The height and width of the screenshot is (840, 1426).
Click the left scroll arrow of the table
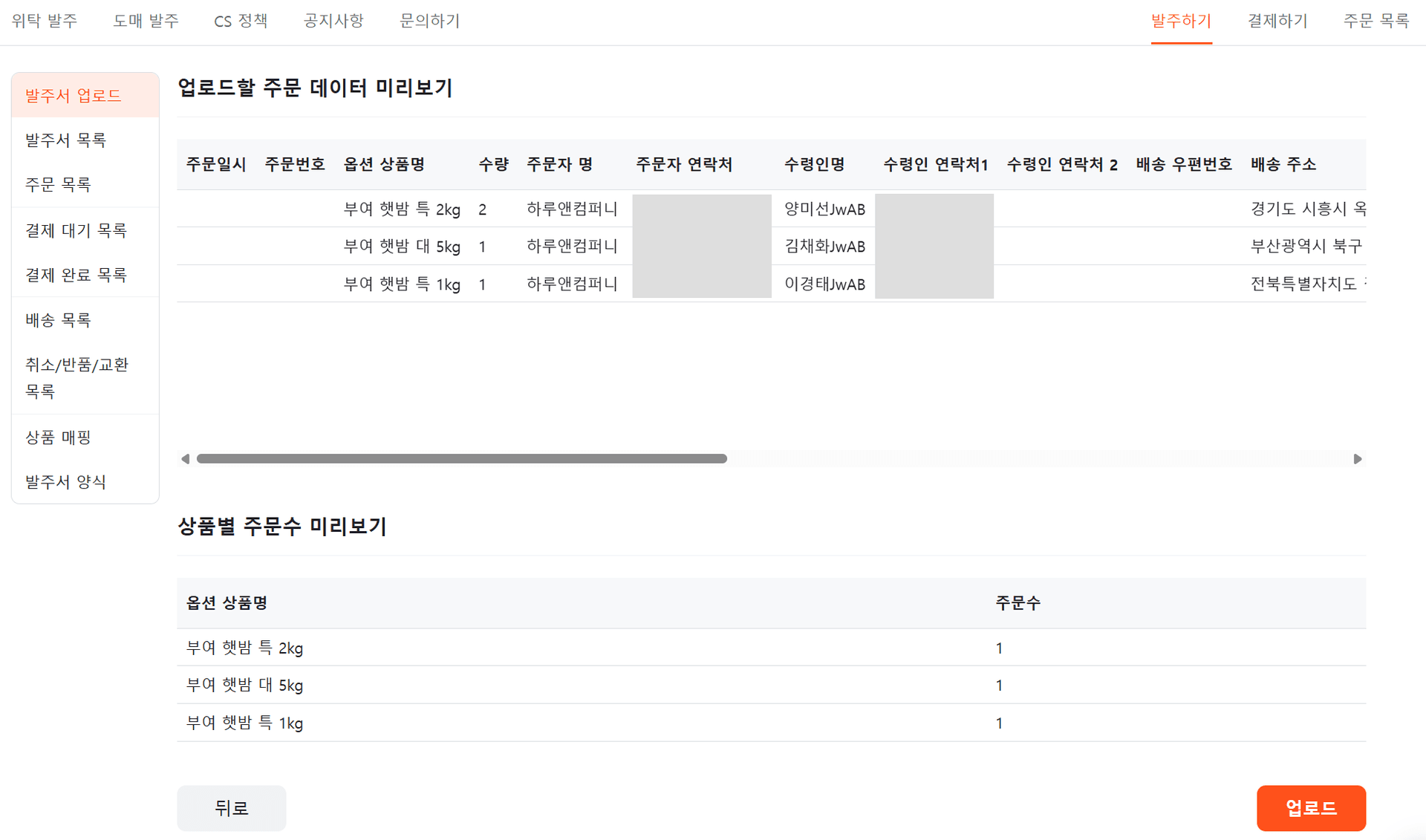point(186,459)
